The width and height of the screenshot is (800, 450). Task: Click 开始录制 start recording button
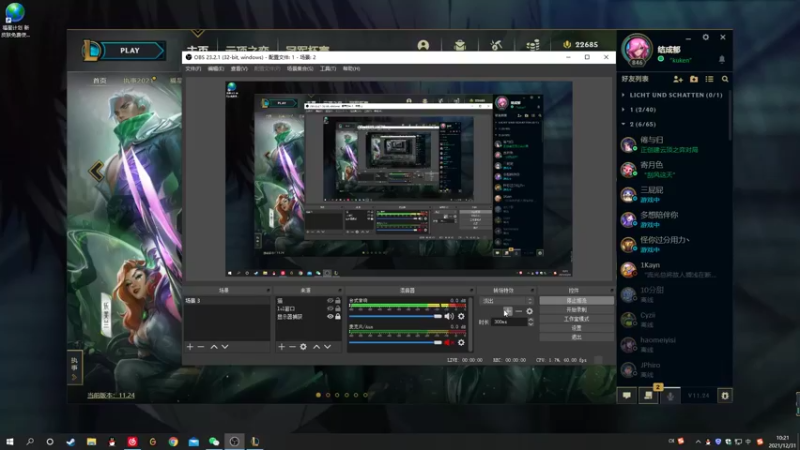[577, 310]
